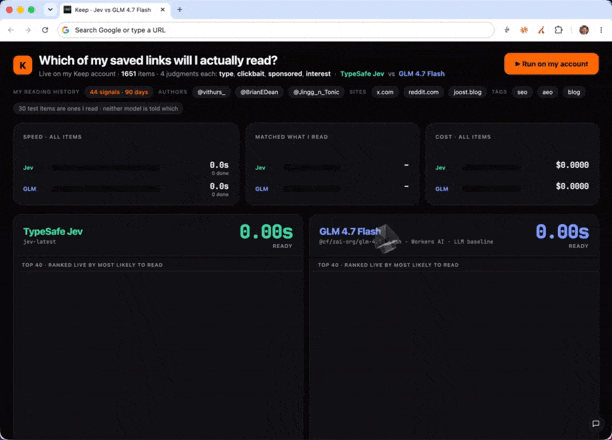This screenshot has width=612, height=440.
Task: Click the Jev bar in Matched What I Read card
Action: 312,168
